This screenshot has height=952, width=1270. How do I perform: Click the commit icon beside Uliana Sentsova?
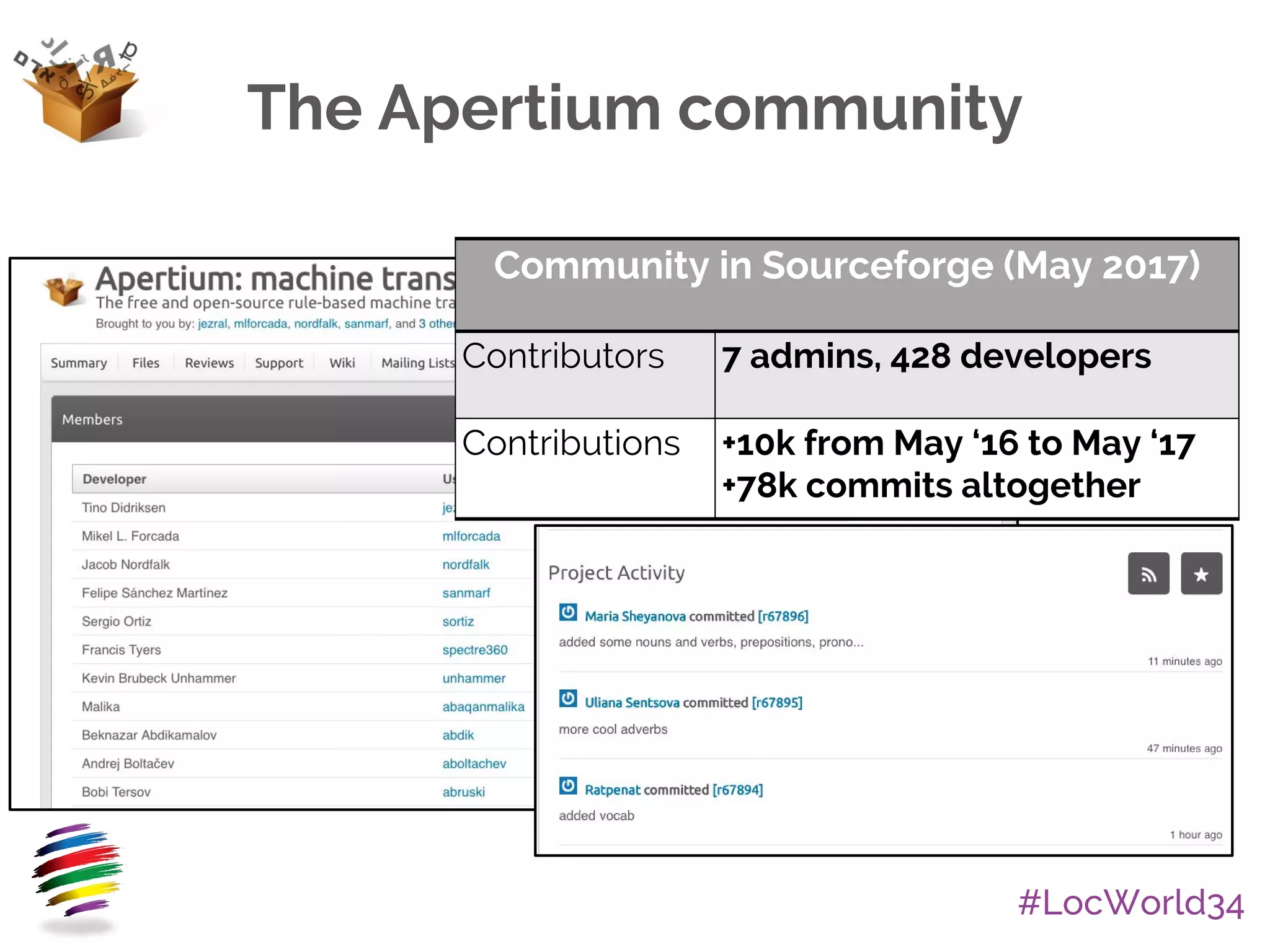[568, 699]
